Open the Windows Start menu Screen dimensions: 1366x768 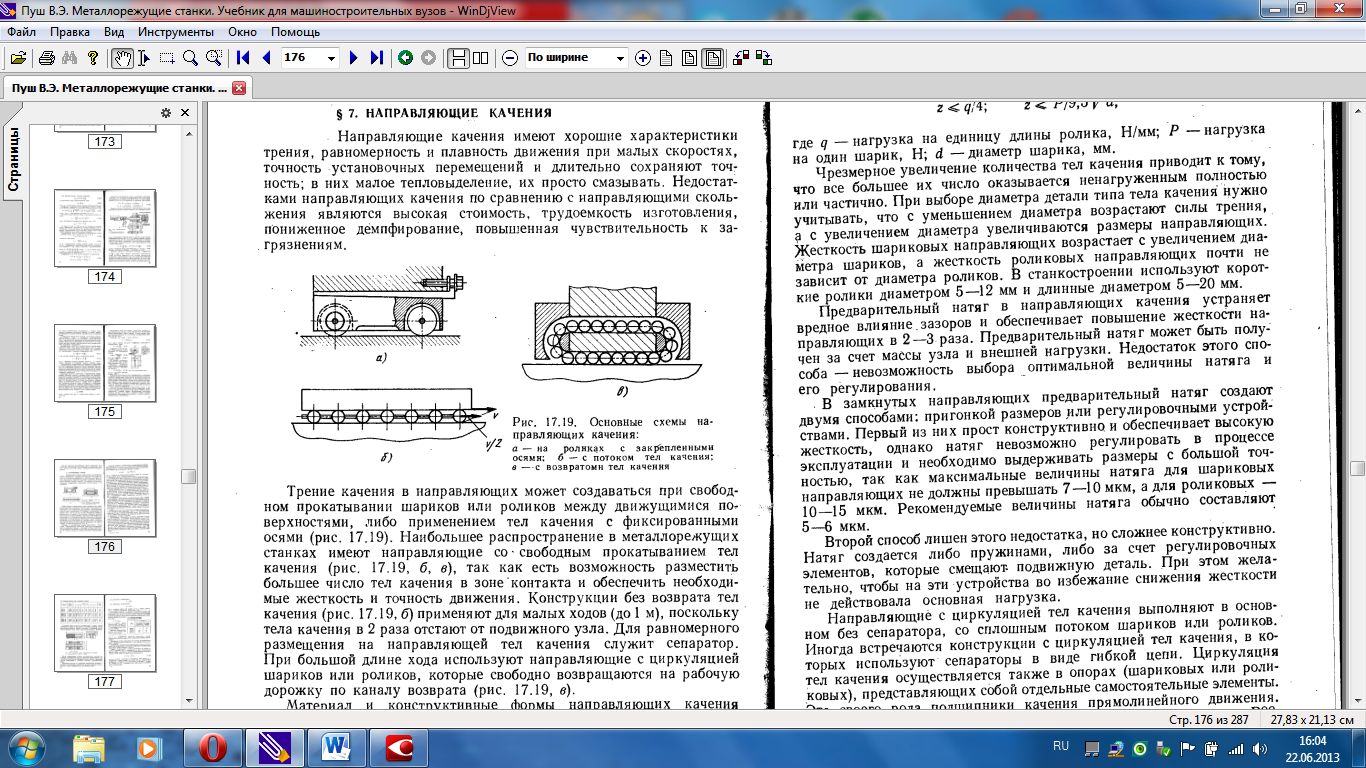(24, 748)
